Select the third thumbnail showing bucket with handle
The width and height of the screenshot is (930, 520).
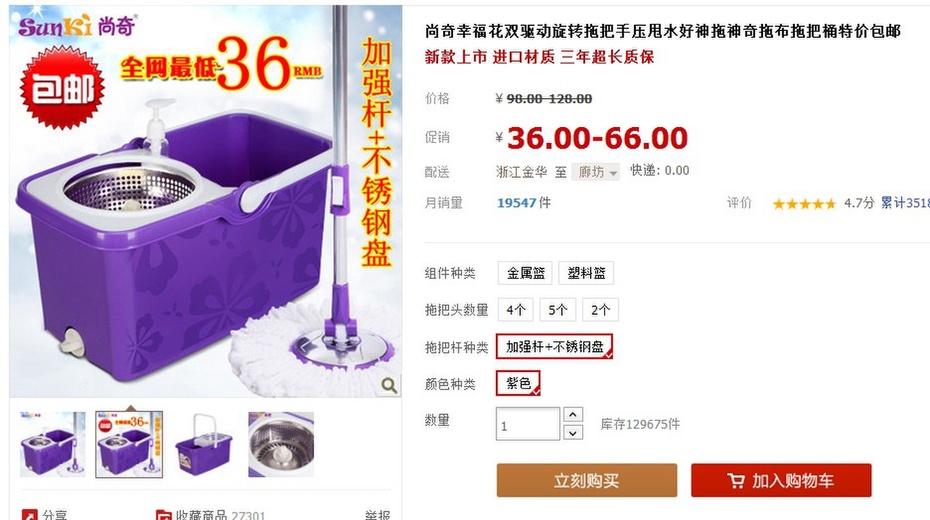pyautogui.click(x=204, y=445)
